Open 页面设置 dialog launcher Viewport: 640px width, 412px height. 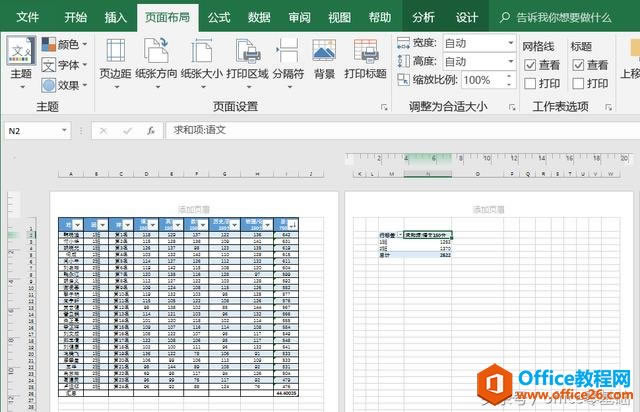click(383, 106)
